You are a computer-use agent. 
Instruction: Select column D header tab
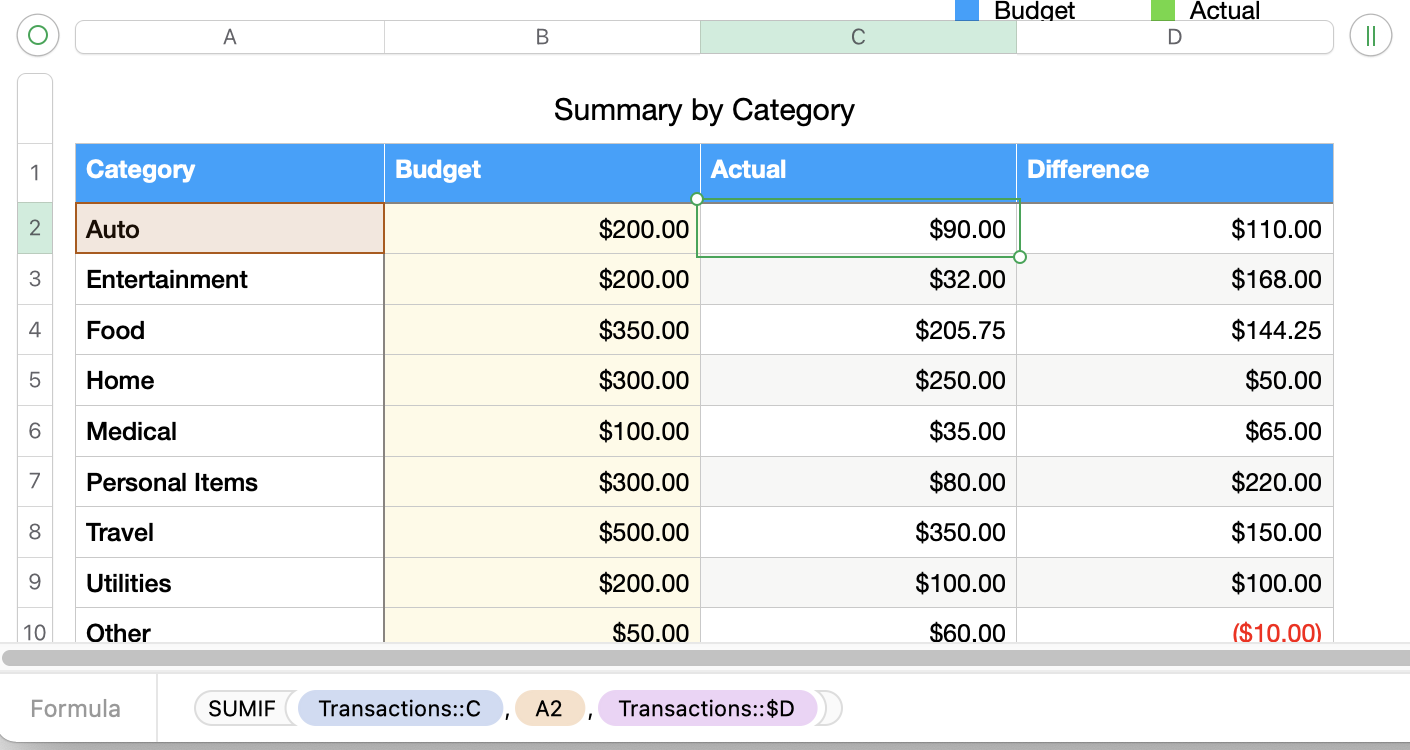tap(1174, 37)
